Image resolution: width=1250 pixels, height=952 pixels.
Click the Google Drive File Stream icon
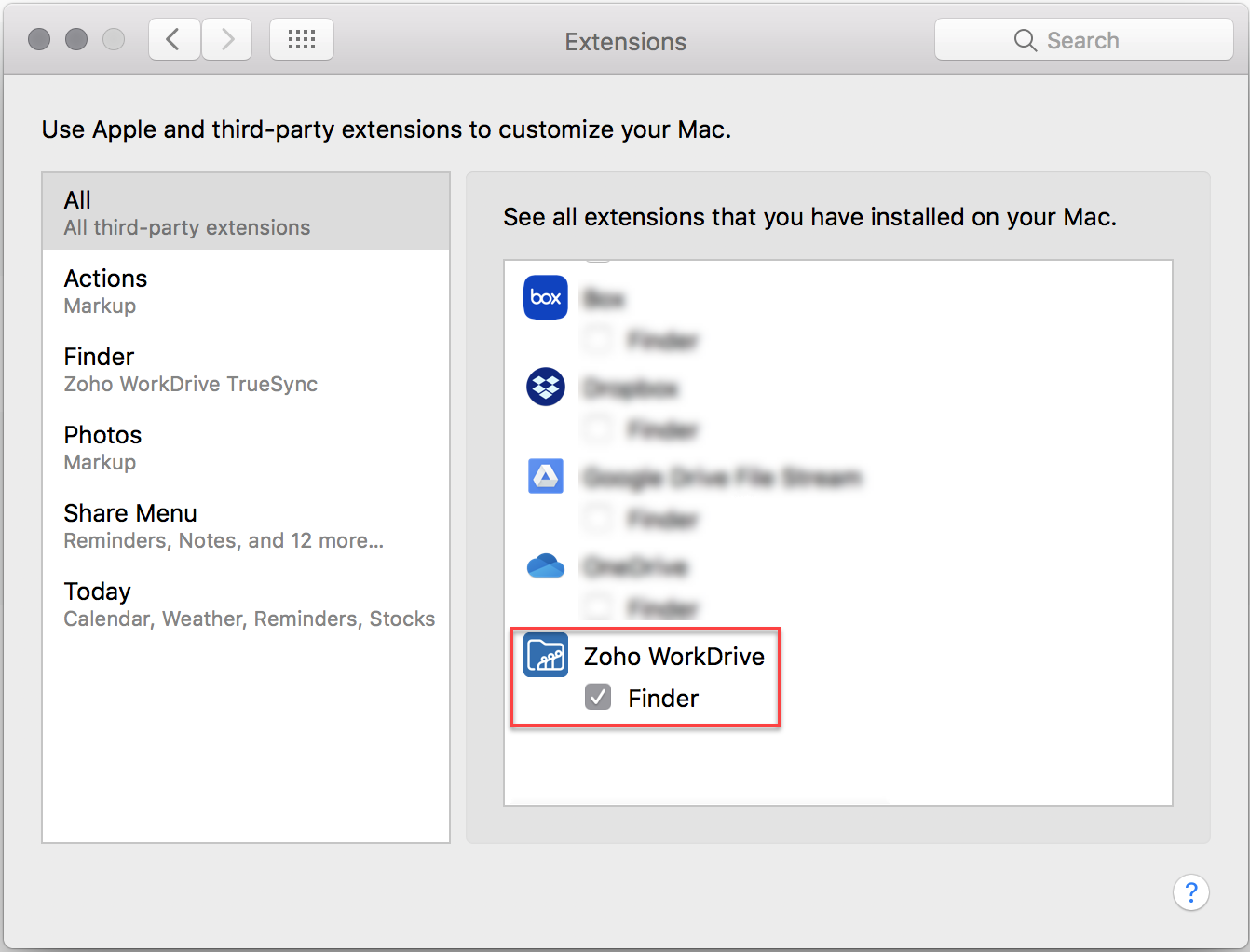click(x=546, y=476)
